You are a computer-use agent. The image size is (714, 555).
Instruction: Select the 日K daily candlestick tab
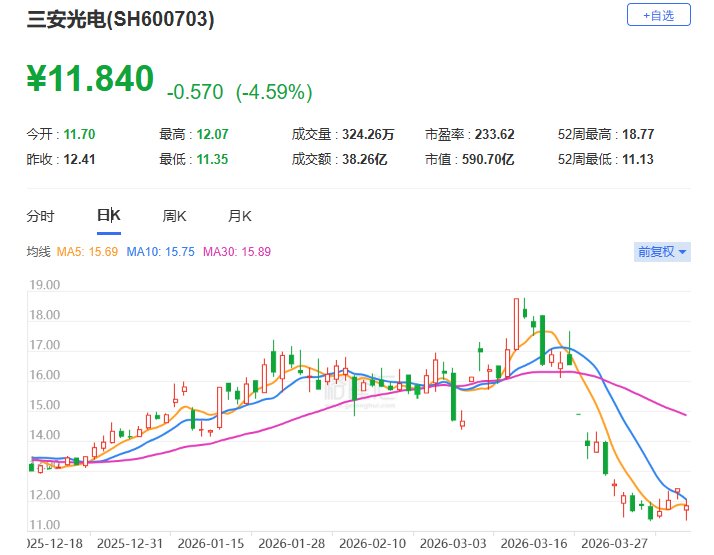[109, 215]
